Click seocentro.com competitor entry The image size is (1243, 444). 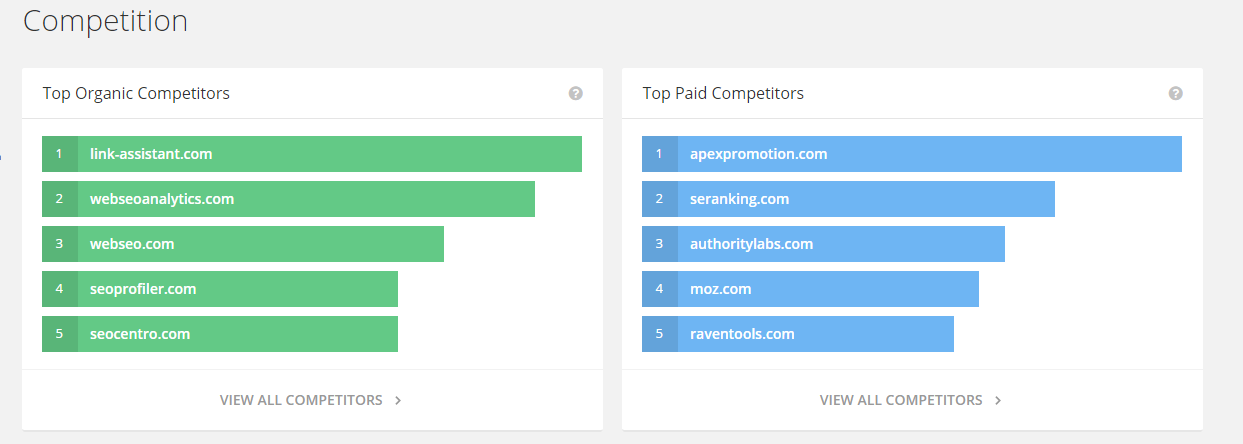[140, 334]
